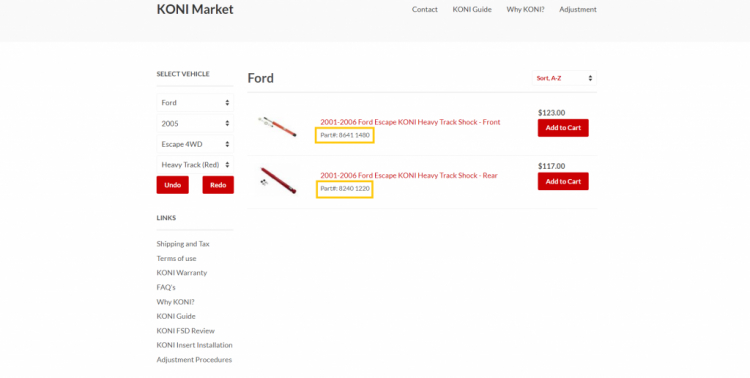
Task: Open the Sort, A-Z dropdown
Action: pos(564,78)
